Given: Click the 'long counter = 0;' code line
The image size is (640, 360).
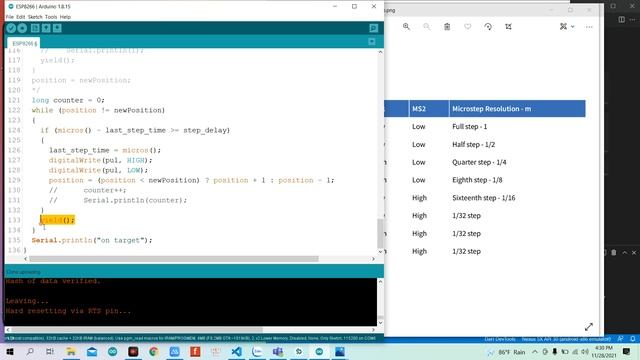Looking at the screenshot, I should click(68, 100).
